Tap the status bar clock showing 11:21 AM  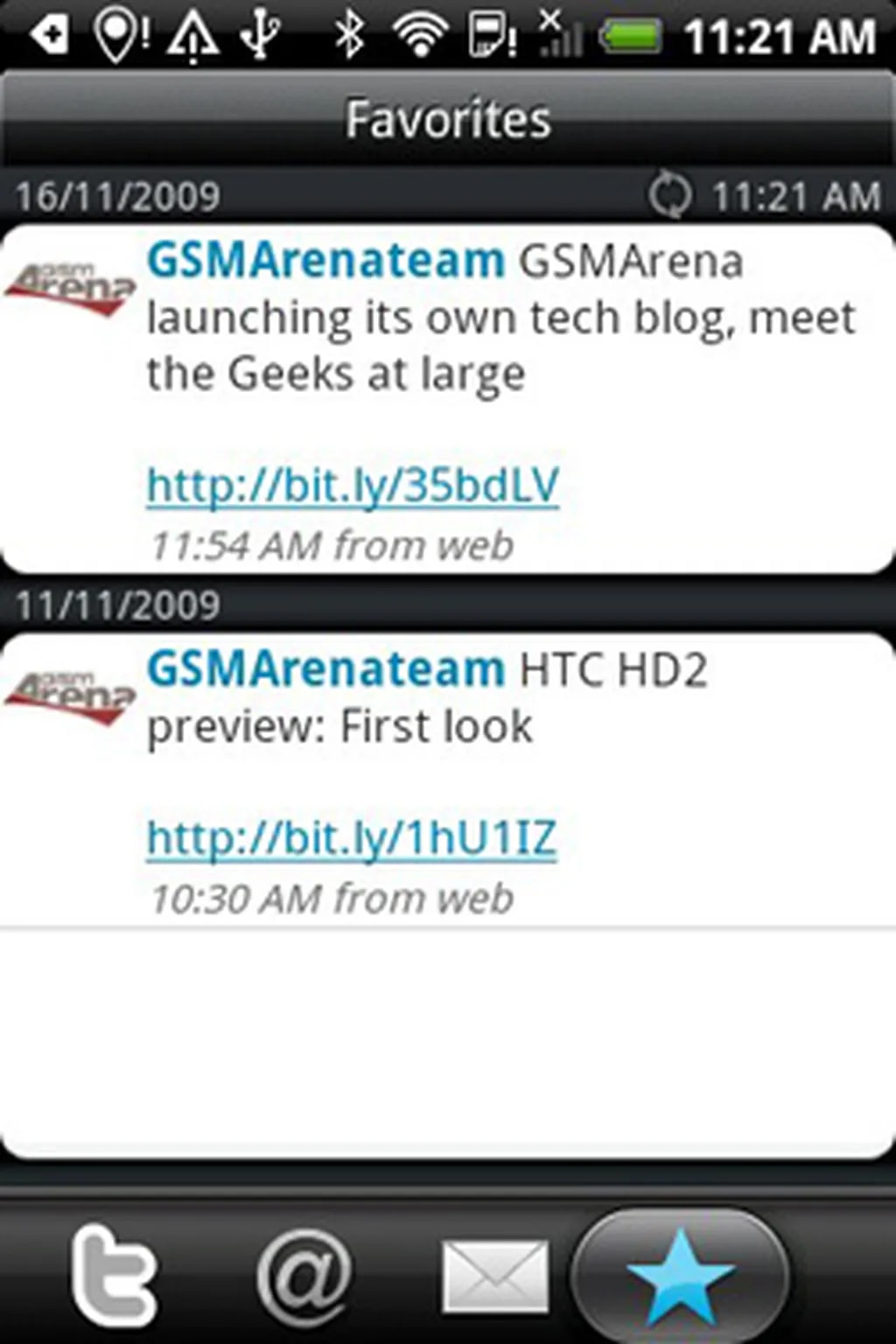pos(779,37)
